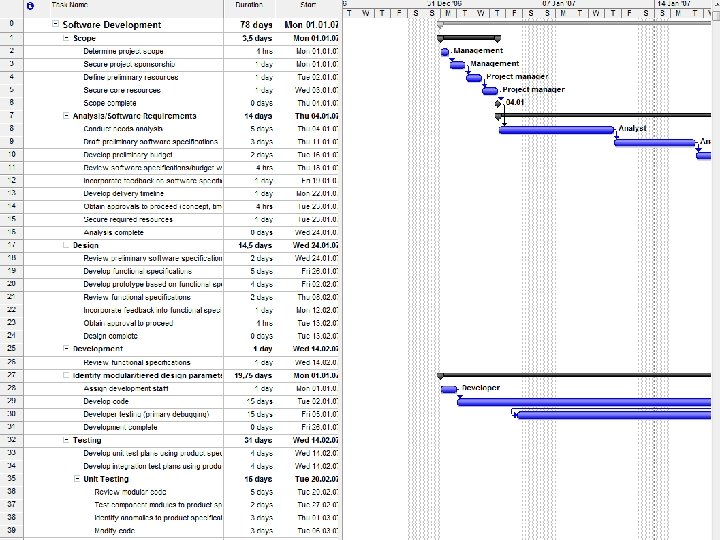Image resolution: width=720 pixels, height=540 pixels.
Task: Collapse Identify modular/tiered design parameters group
Action: coord(66,375)
